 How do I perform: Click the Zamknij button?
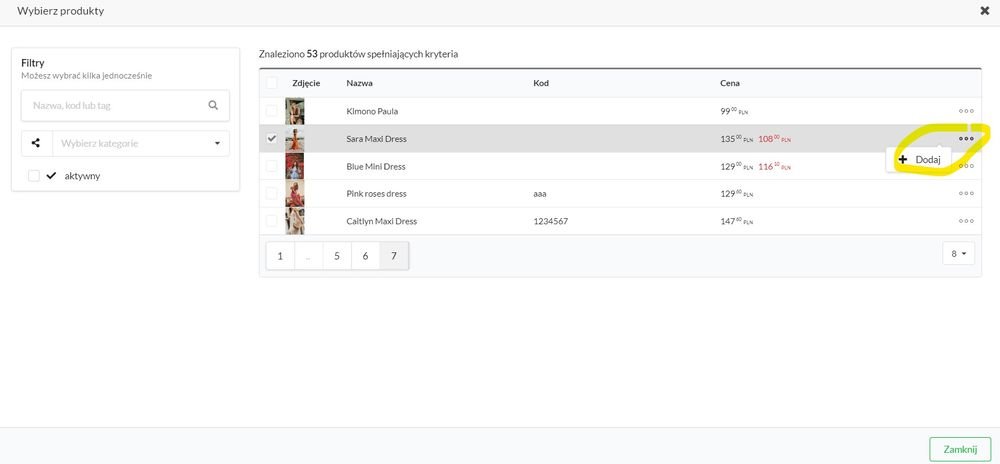click(960, 449)
